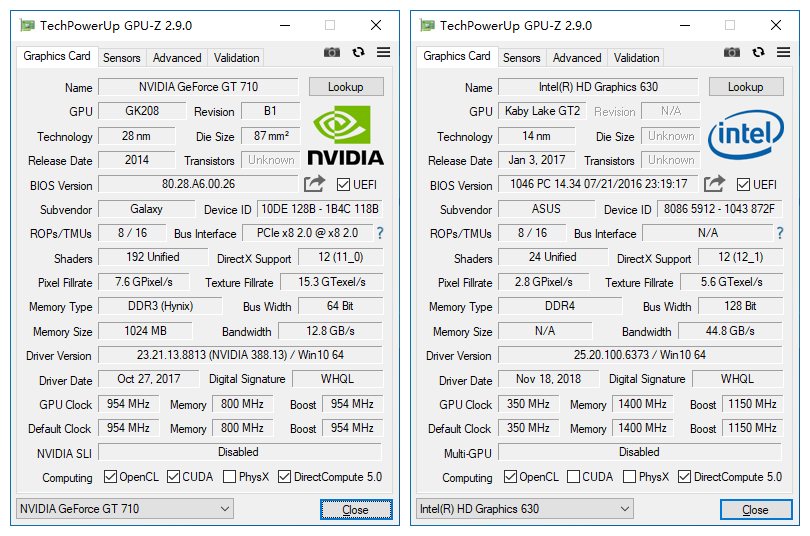This screenshot has width=810, height=536.
Task: Click the Name field showing Intel(R) HD Graphics 630
Action: click(598, 87)
